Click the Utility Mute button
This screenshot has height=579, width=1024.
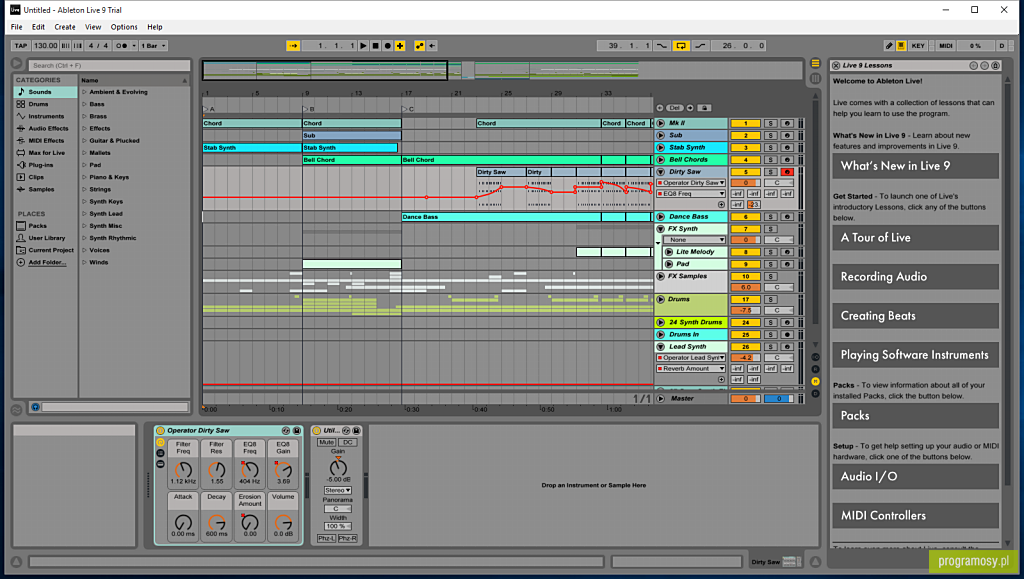[326, 443]
